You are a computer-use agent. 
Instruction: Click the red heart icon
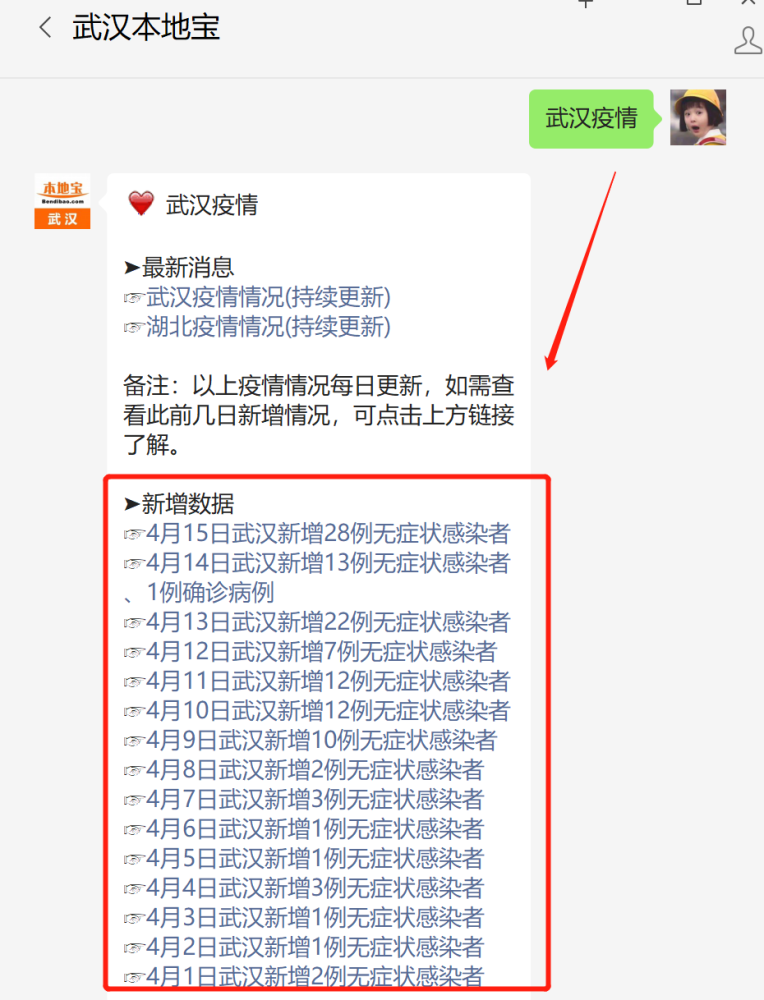(141, 203)
